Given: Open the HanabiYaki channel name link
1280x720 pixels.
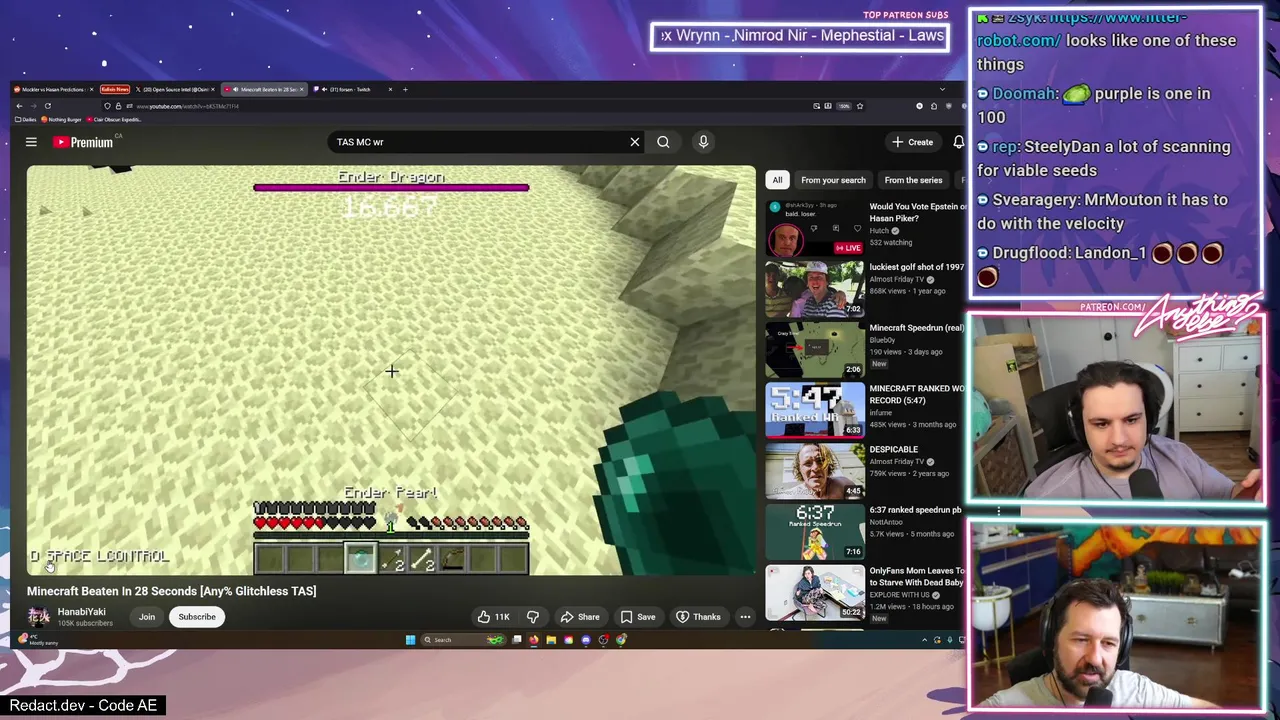Looking at the screenshot, I should (x=81, y=612).
